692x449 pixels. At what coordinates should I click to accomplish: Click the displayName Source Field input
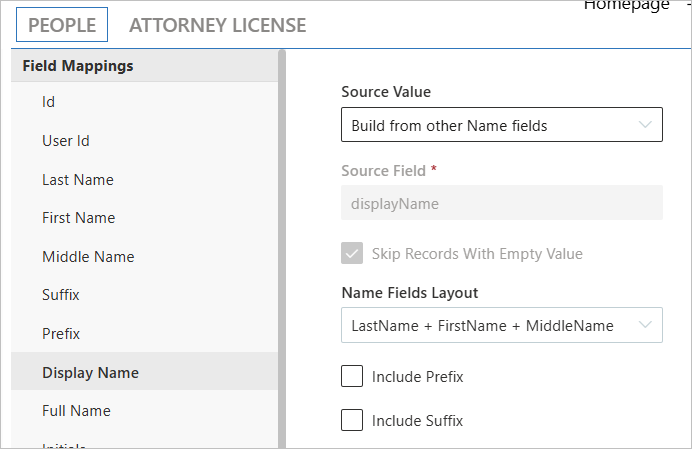coord(502,203)
